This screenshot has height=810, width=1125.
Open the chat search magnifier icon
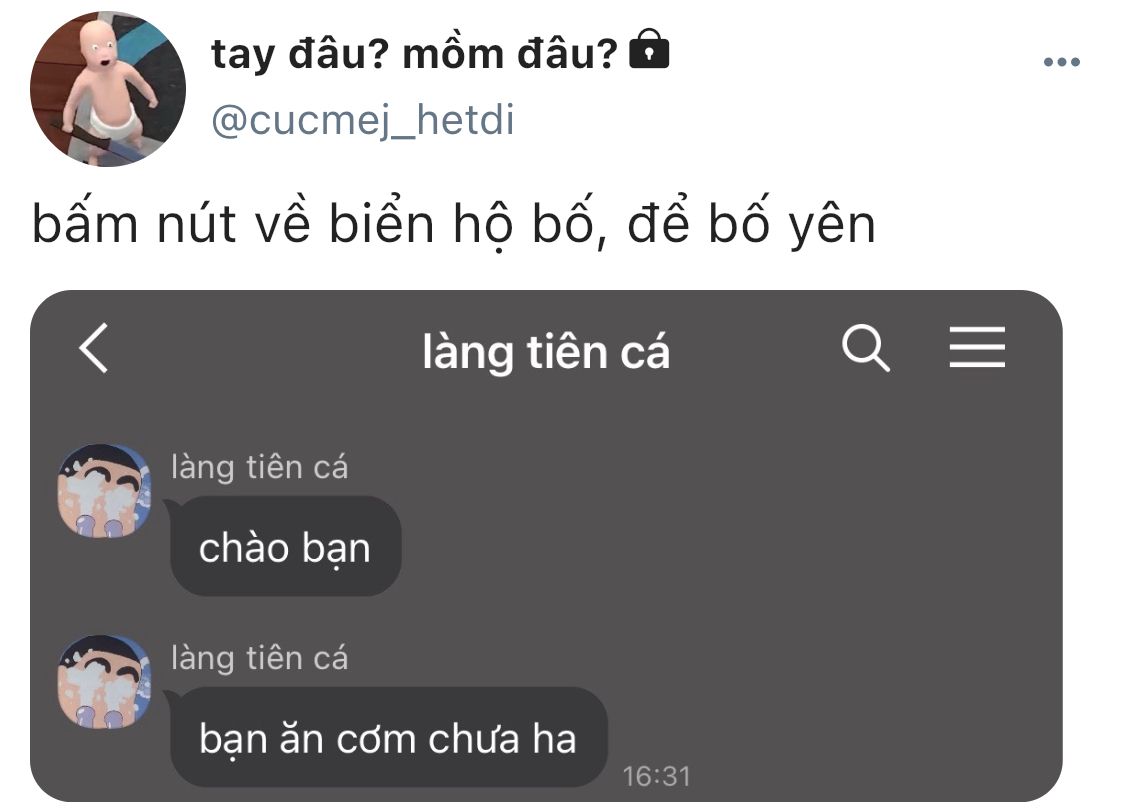click(x=865, y=348)
